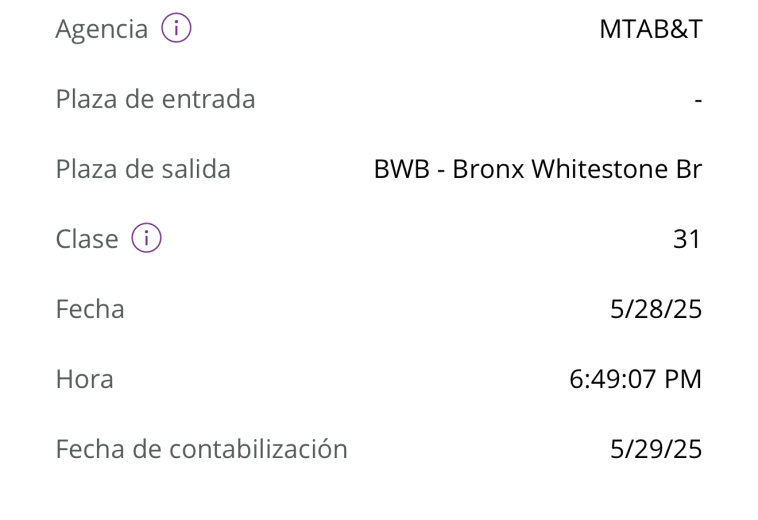Select the 5/29/25 posting date value
This screenshot has width=758, height=520.
click(656, 449)
